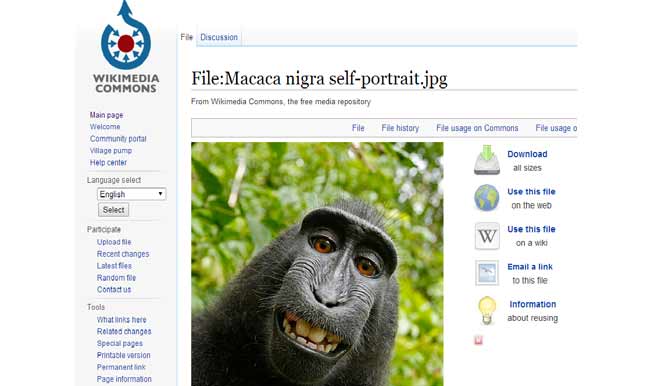This screenshot has width=651, height=386.
Task: Open What links here
Action: coord(121,320)
